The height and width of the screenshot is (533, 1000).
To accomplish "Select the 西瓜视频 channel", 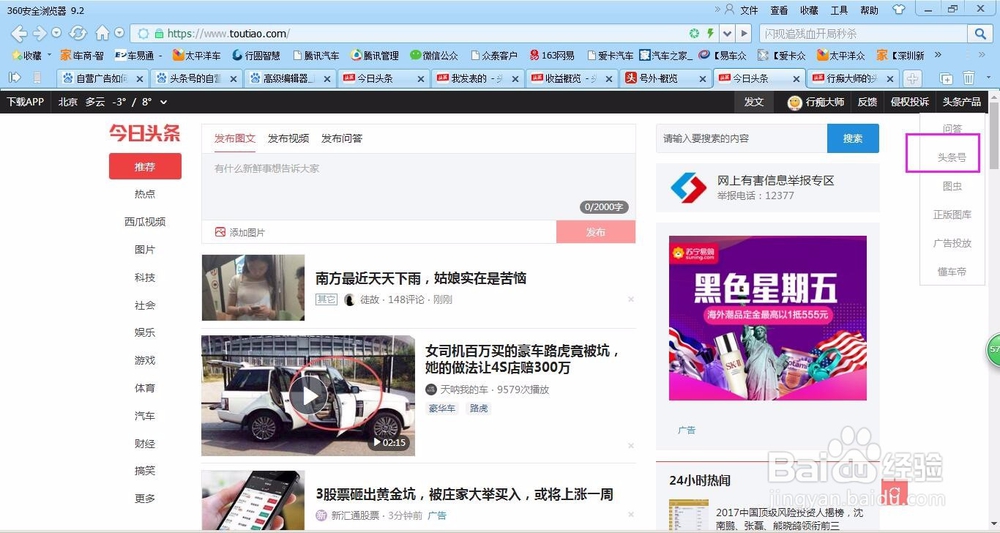I will [145, 222].
